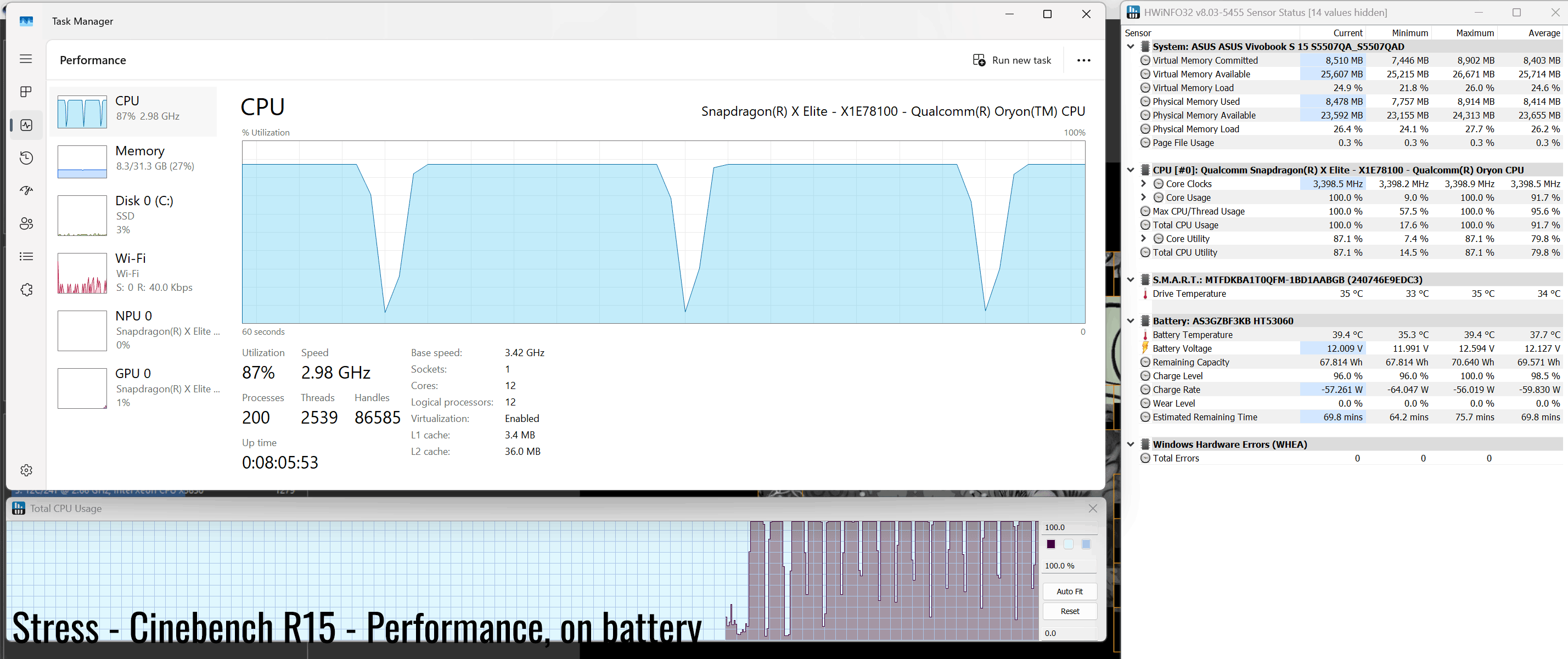Select the Performance page icon in sidebar

[26, 125]
